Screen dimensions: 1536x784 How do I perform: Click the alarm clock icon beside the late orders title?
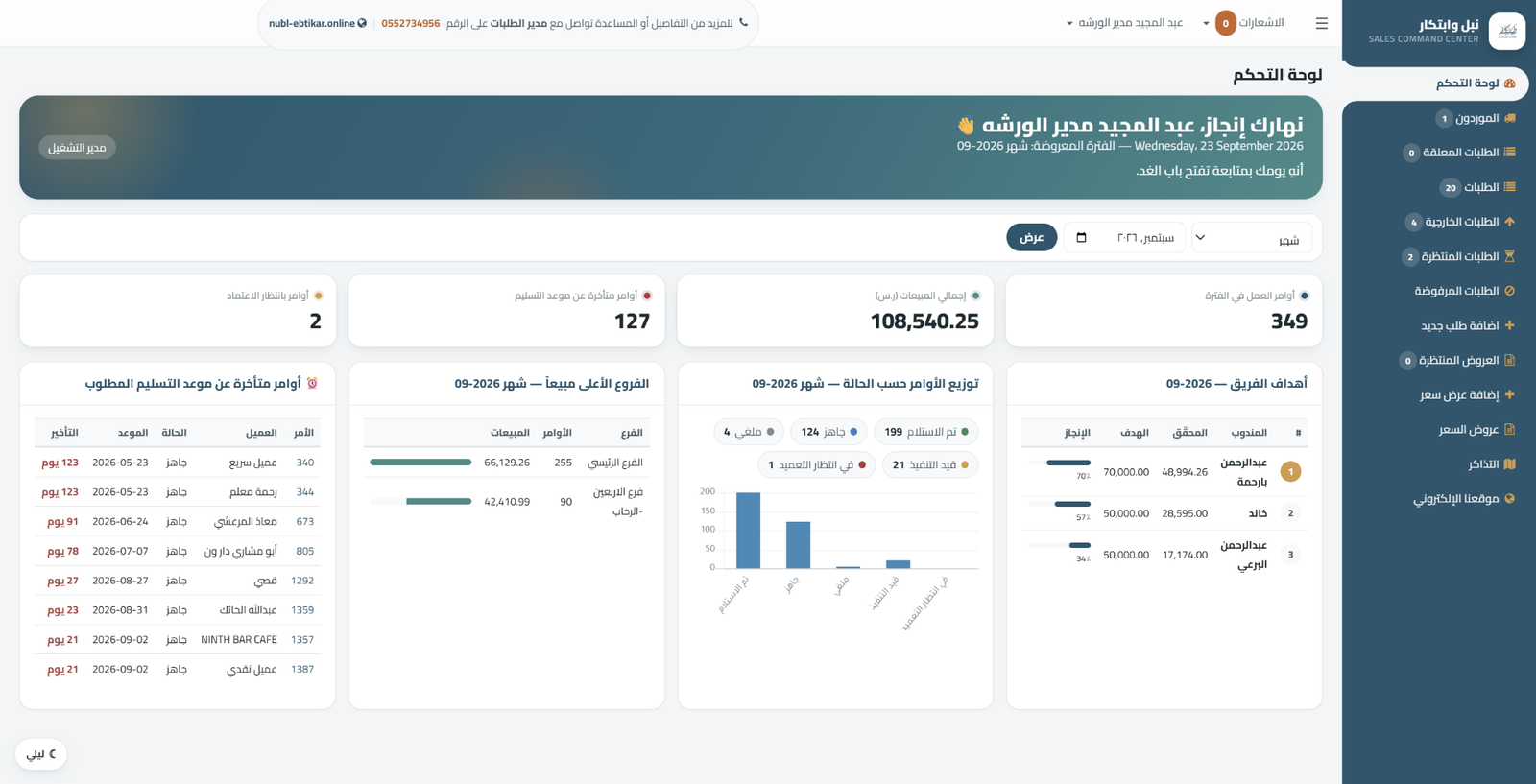tap(312, 383)
